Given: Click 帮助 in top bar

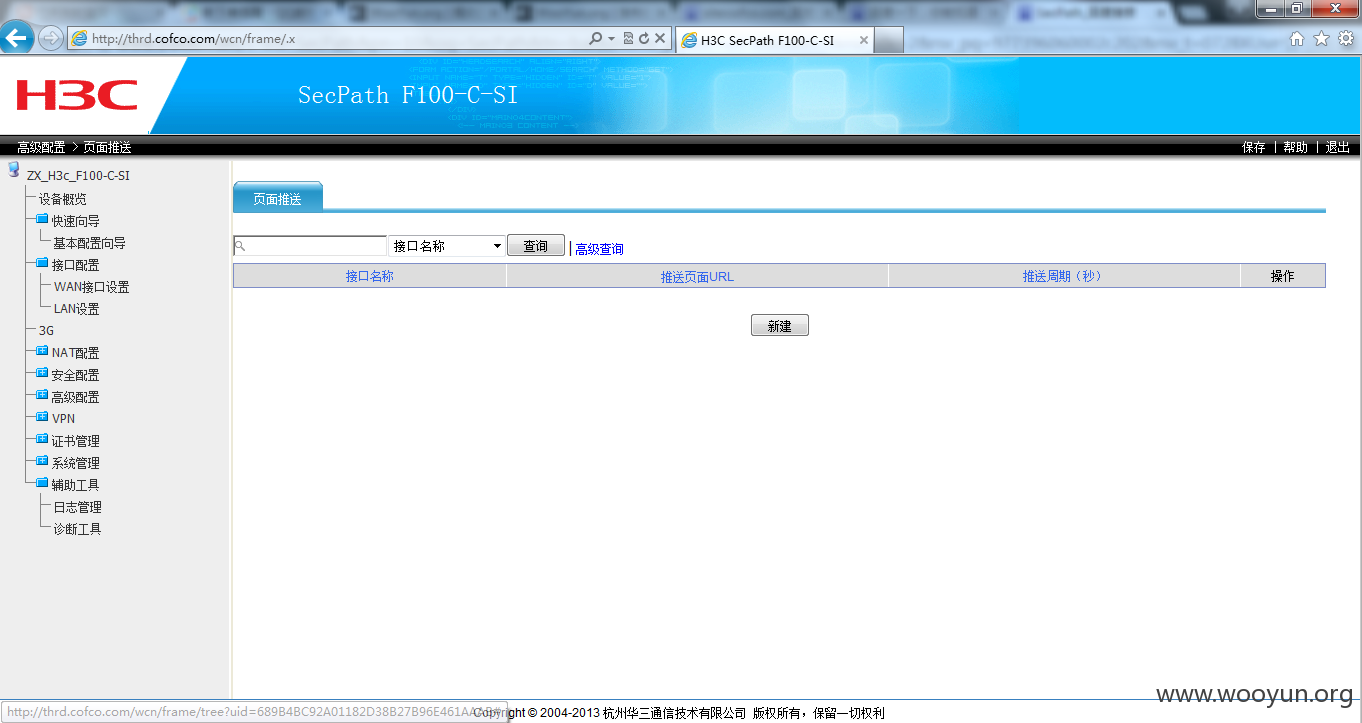Looking at the screenshot, I should [x=1295, y=147].
